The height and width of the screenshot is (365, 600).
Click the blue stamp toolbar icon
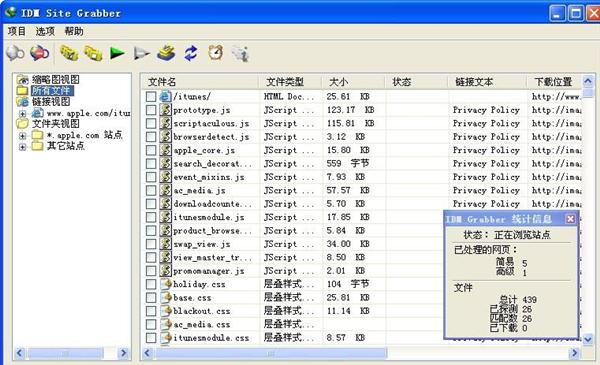pos(166,53)
